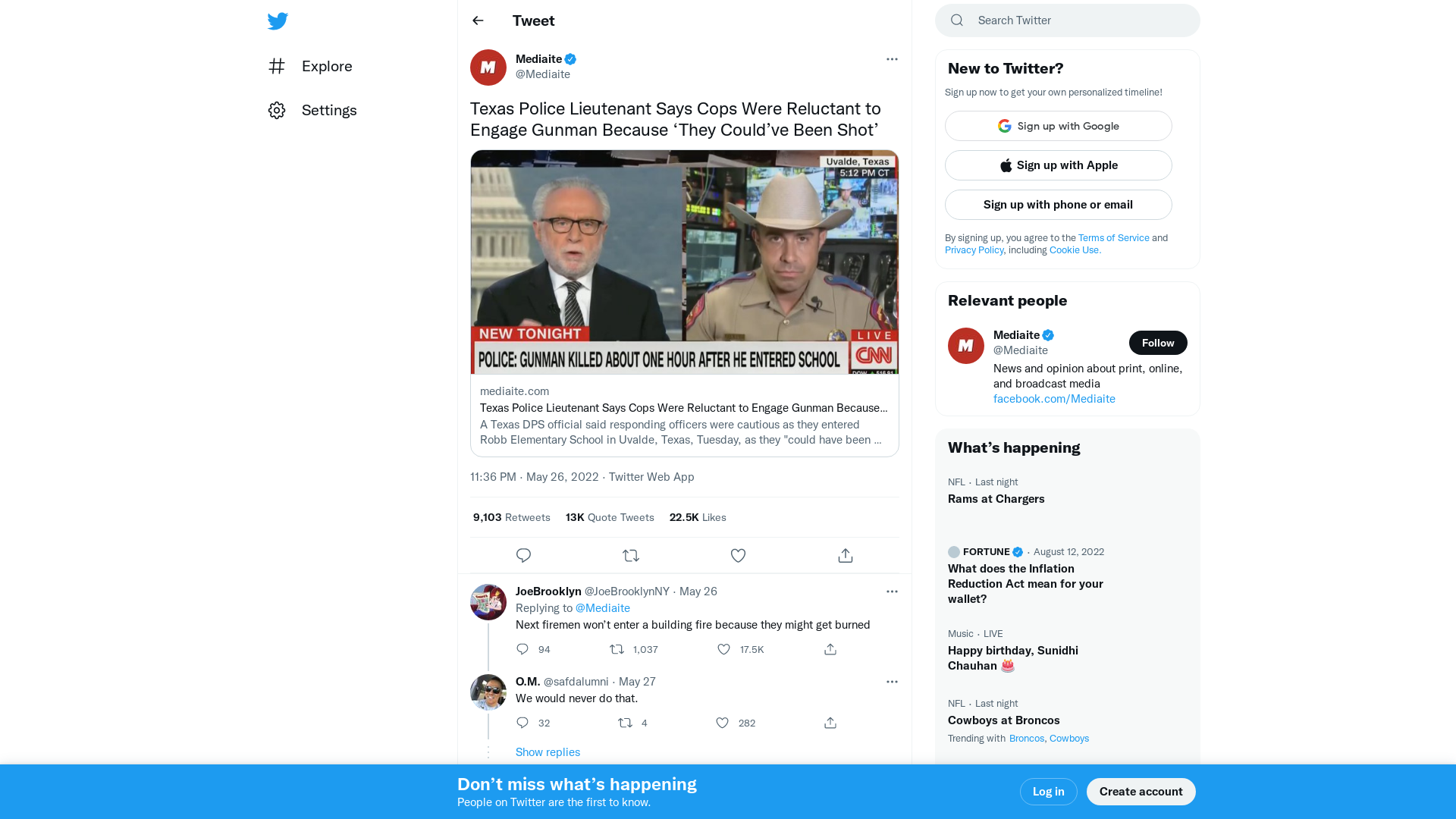Sign up with Apple
The height and width of the screenshot is (819, 1456).
coord(1059,165)
